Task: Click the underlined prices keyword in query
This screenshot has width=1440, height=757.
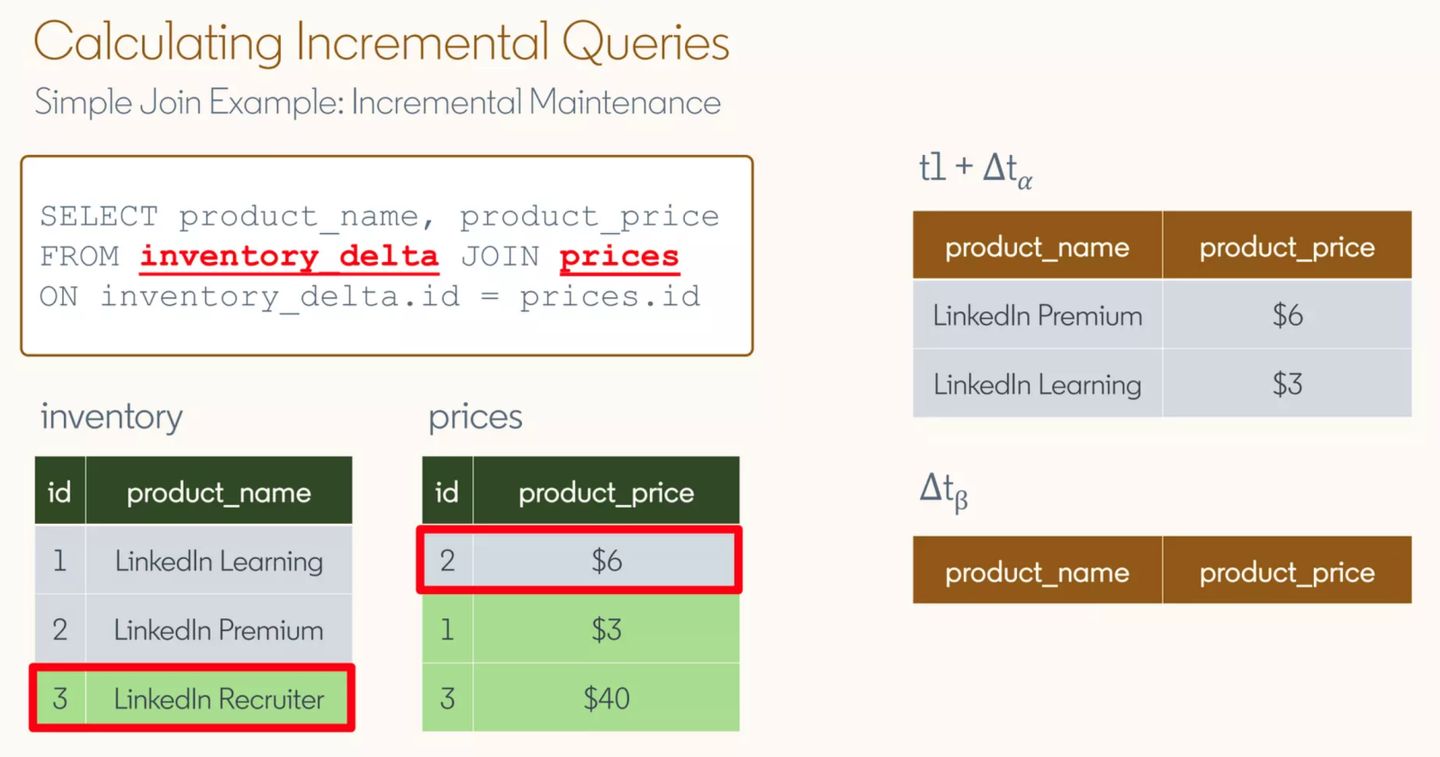Action: click(x=619, y=257)
